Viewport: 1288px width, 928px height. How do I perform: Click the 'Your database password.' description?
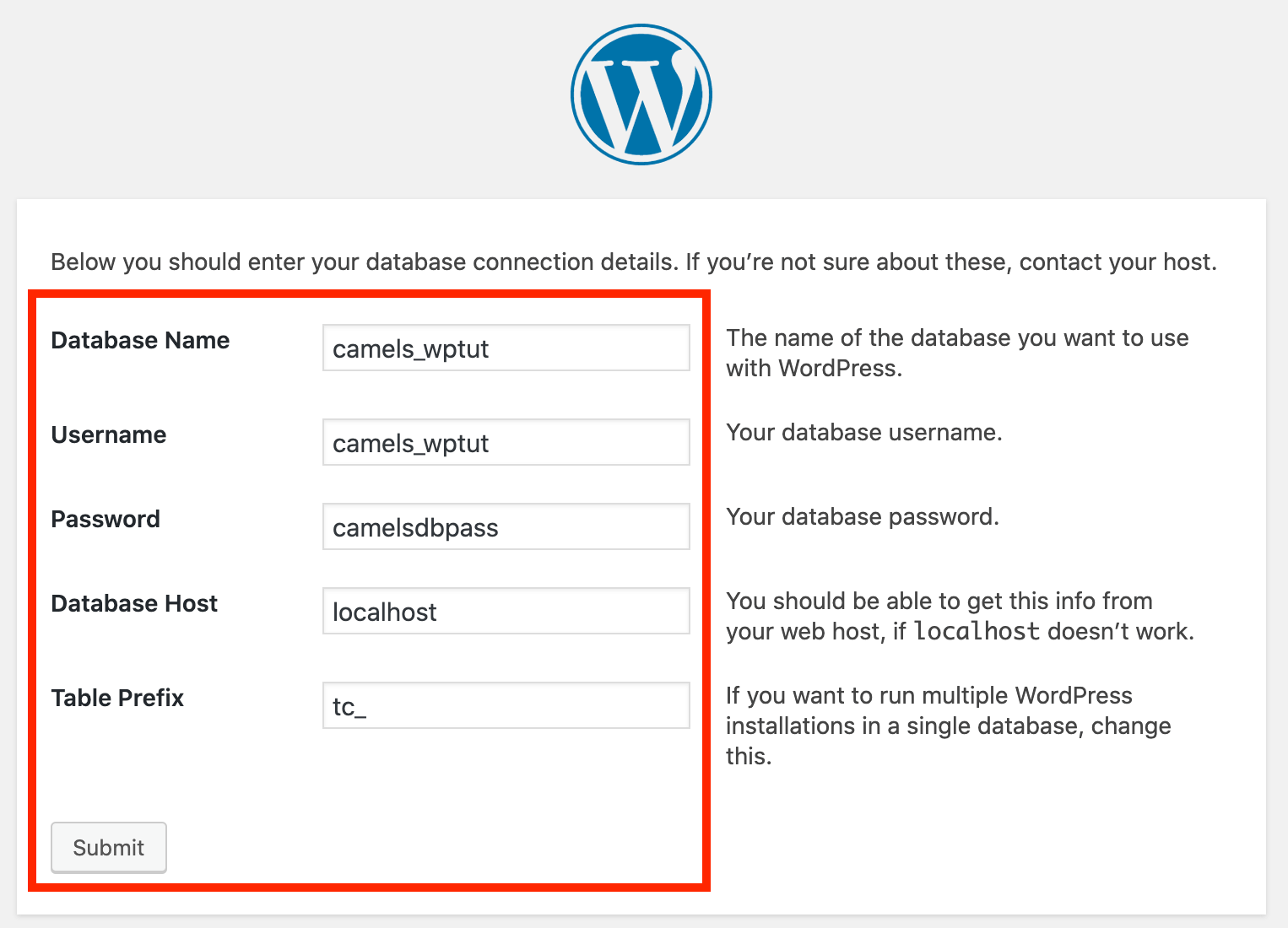[863, 517]
